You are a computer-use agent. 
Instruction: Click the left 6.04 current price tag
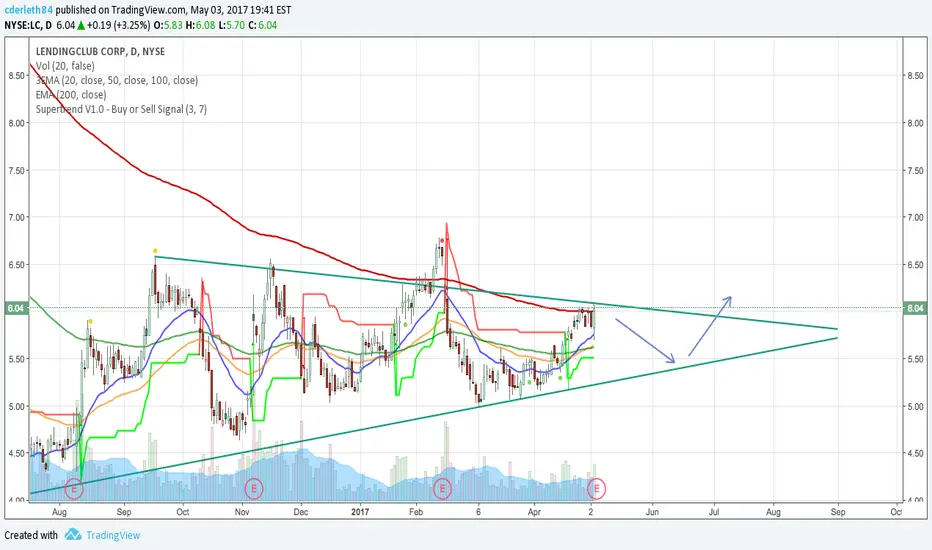pos(16,308)
